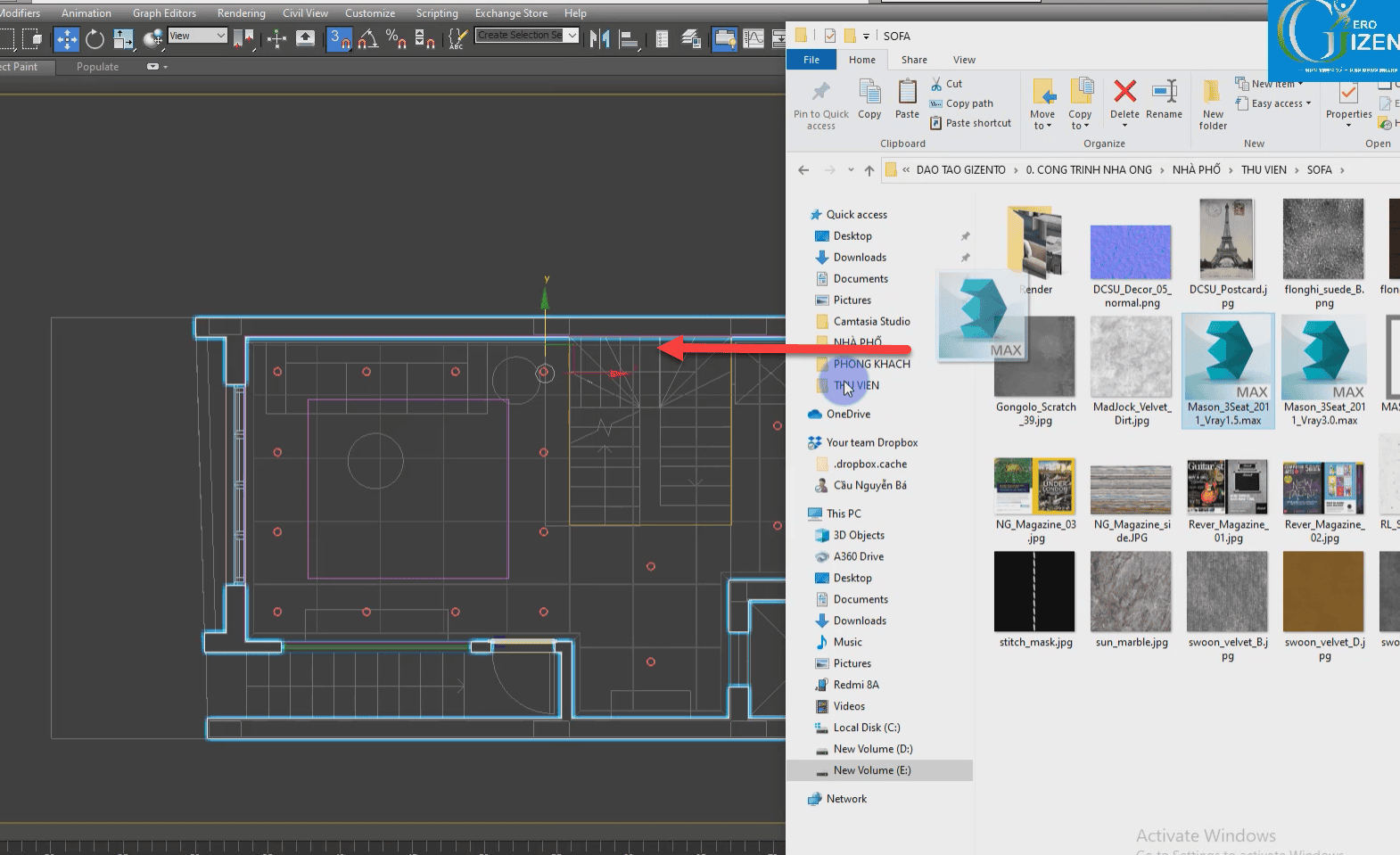This screenshot has width=1400, height=855.
Task: Open the Easy access dropdown
Action: [x=1273, y=103]
